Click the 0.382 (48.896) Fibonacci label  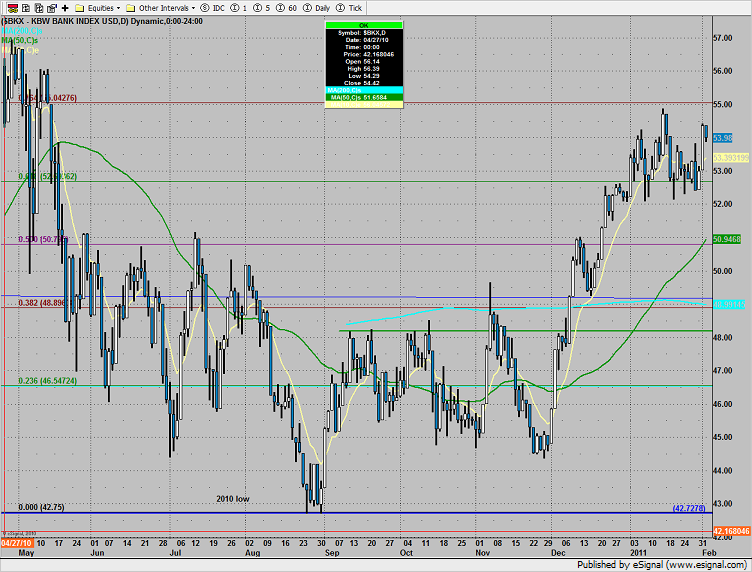pos(42,303)
